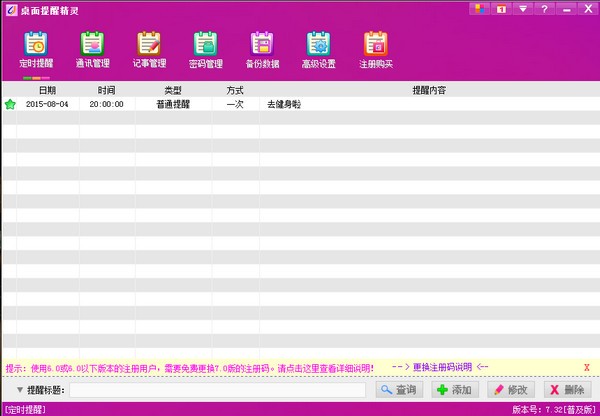Open the title bar dropdown arrow menu

tap(523, 9)
